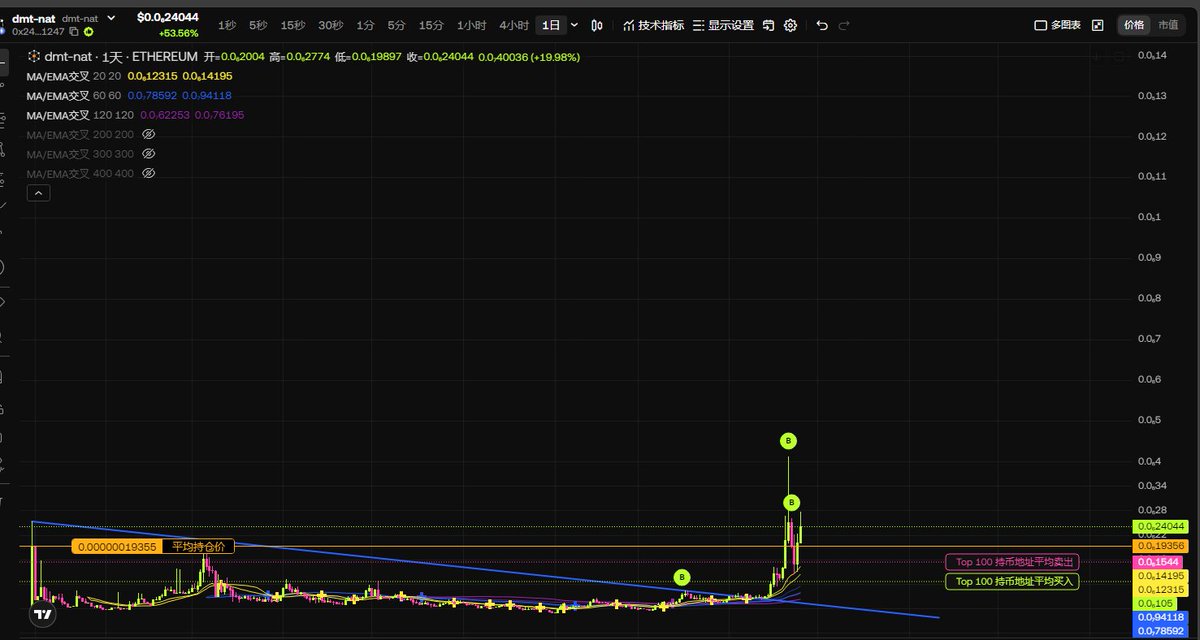This screenshot has width=1200, height=640.
Task: Select the 1分 timeframe
Action: [x=365, y=25]
